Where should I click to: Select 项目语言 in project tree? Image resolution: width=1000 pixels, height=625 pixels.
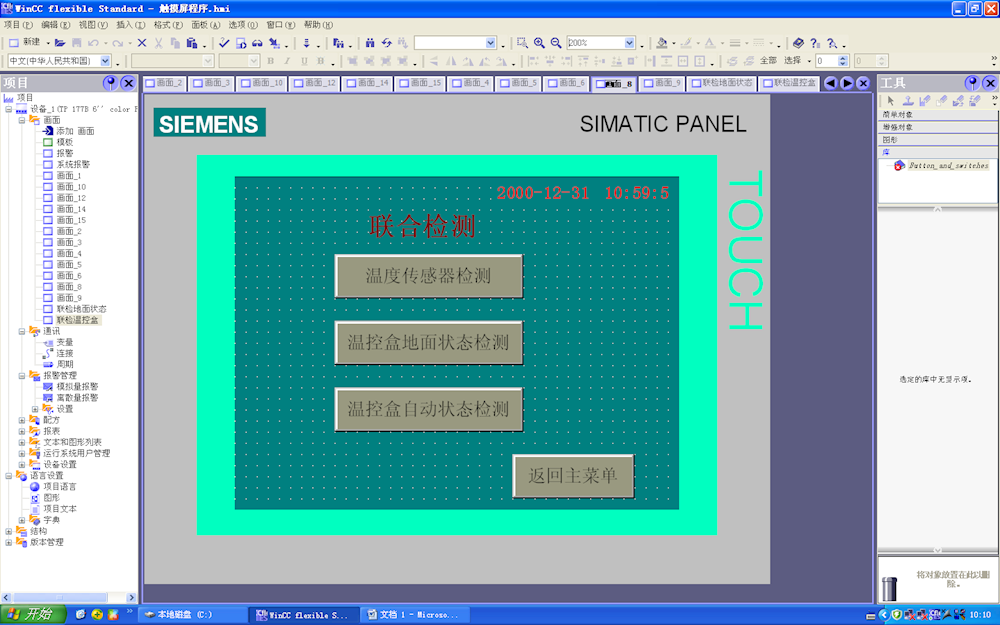point(59,487)
